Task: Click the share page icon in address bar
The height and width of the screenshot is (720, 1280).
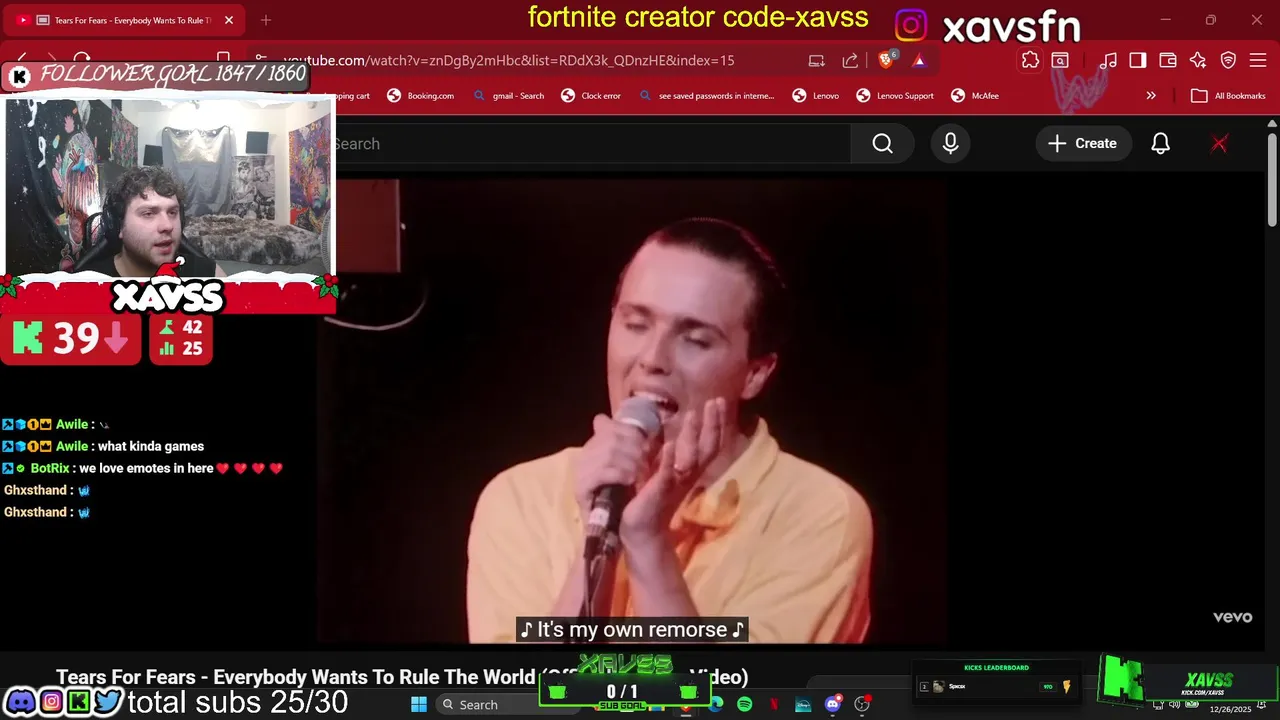Action: [850, 60]
